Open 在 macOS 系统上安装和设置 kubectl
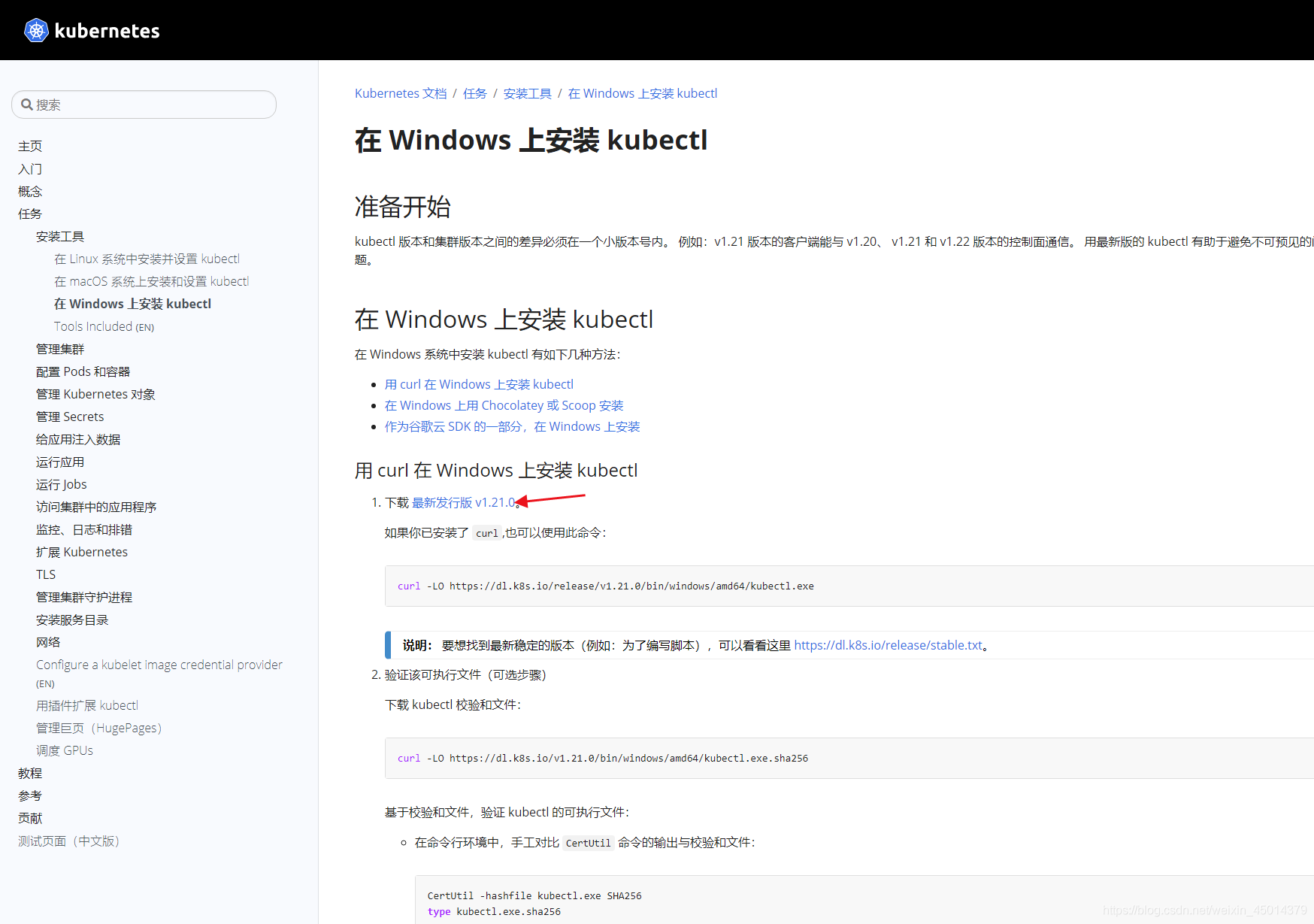This screenshot has width=1314, height=924. click(x=151, y=280)
